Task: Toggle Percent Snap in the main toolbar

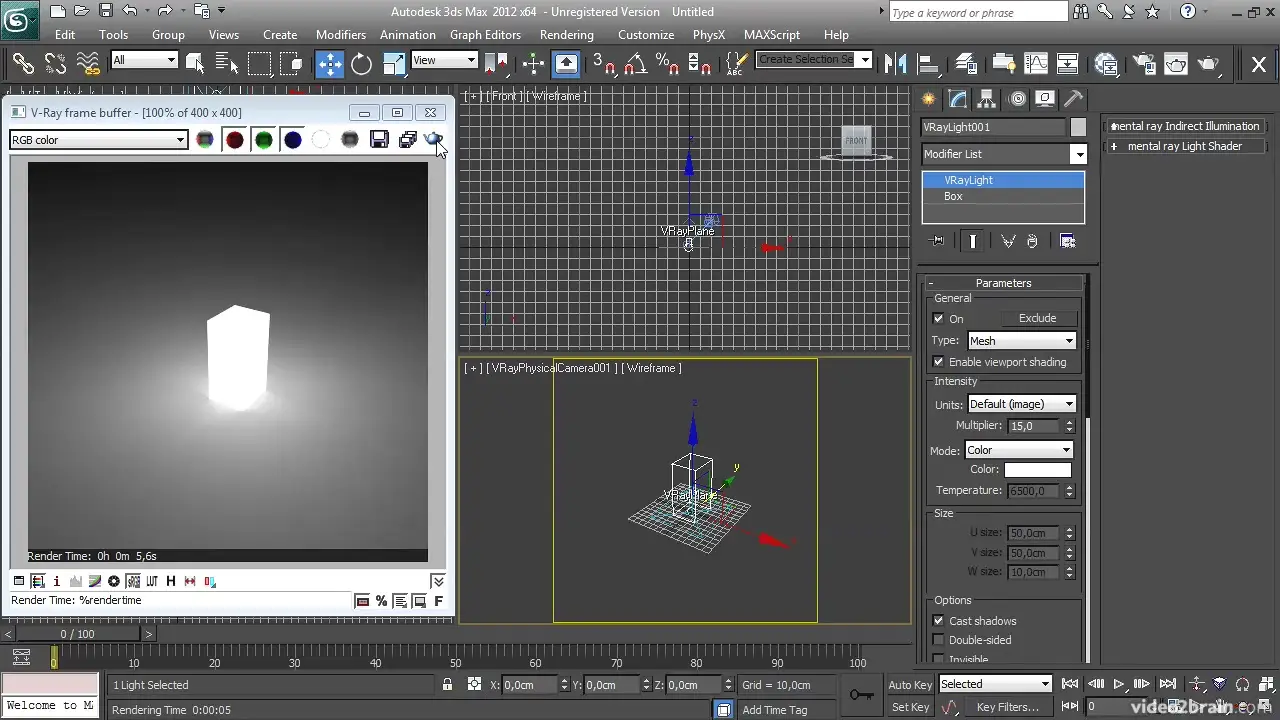Action: pos(666,64)
